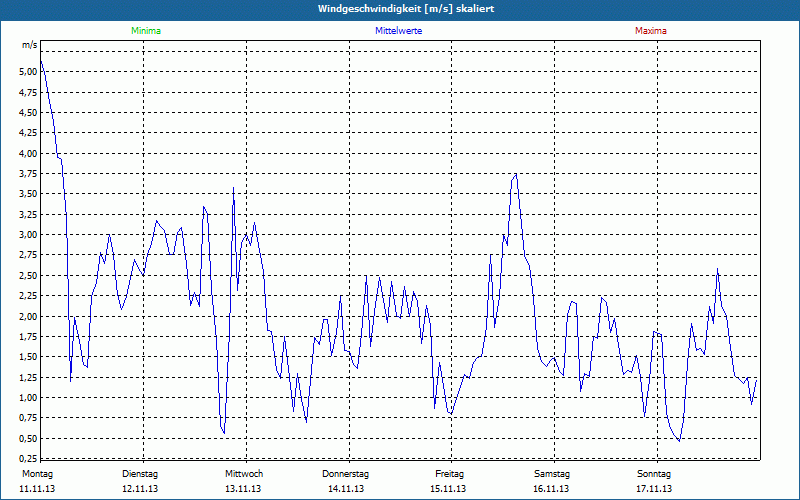Viewport: 800px width, 500px height.
Task: Click the 1,50 y-axis value
Action: 28,357
